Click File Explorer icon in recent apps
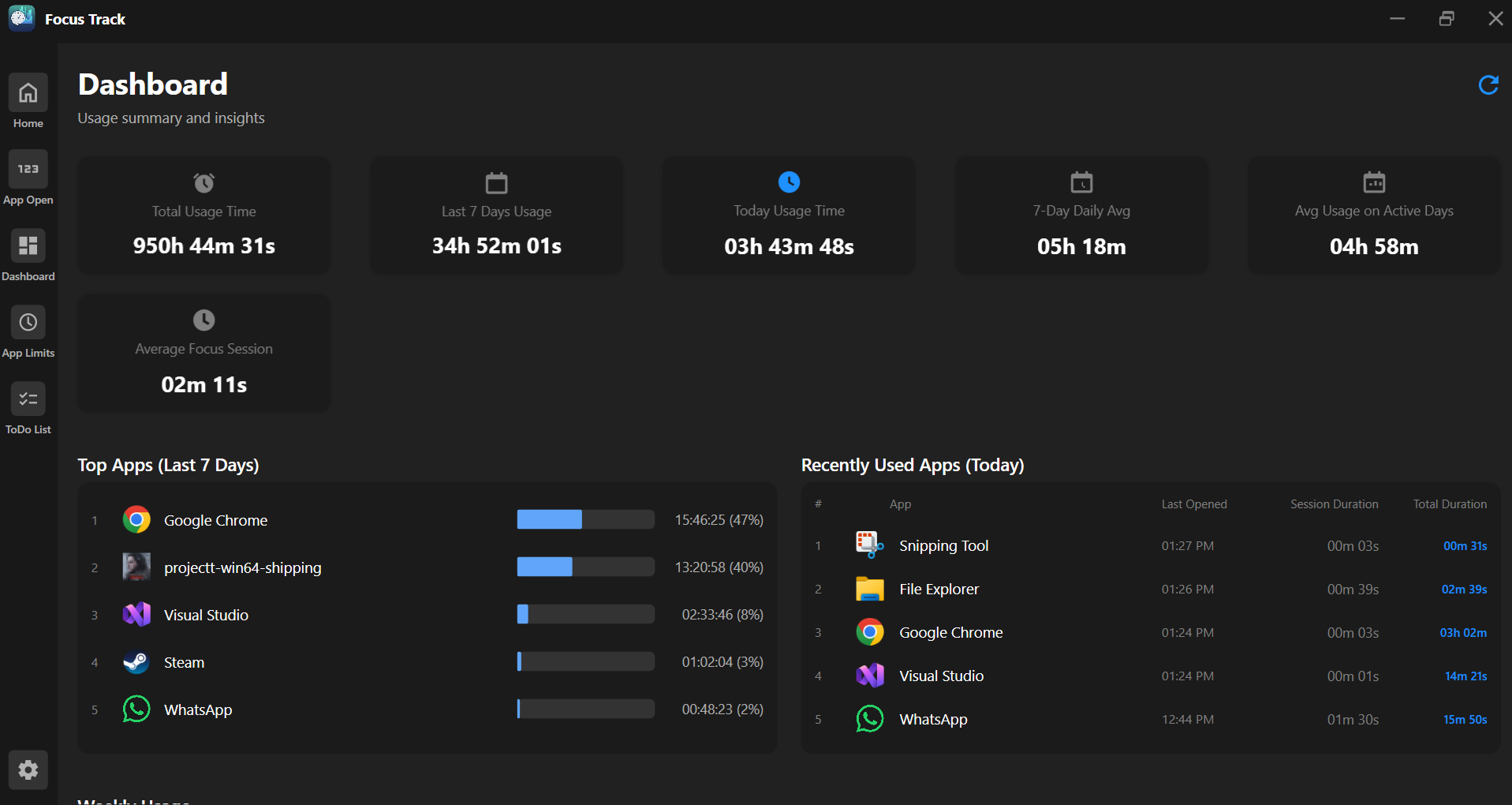 pyautogui.click(x=870, y=589)
